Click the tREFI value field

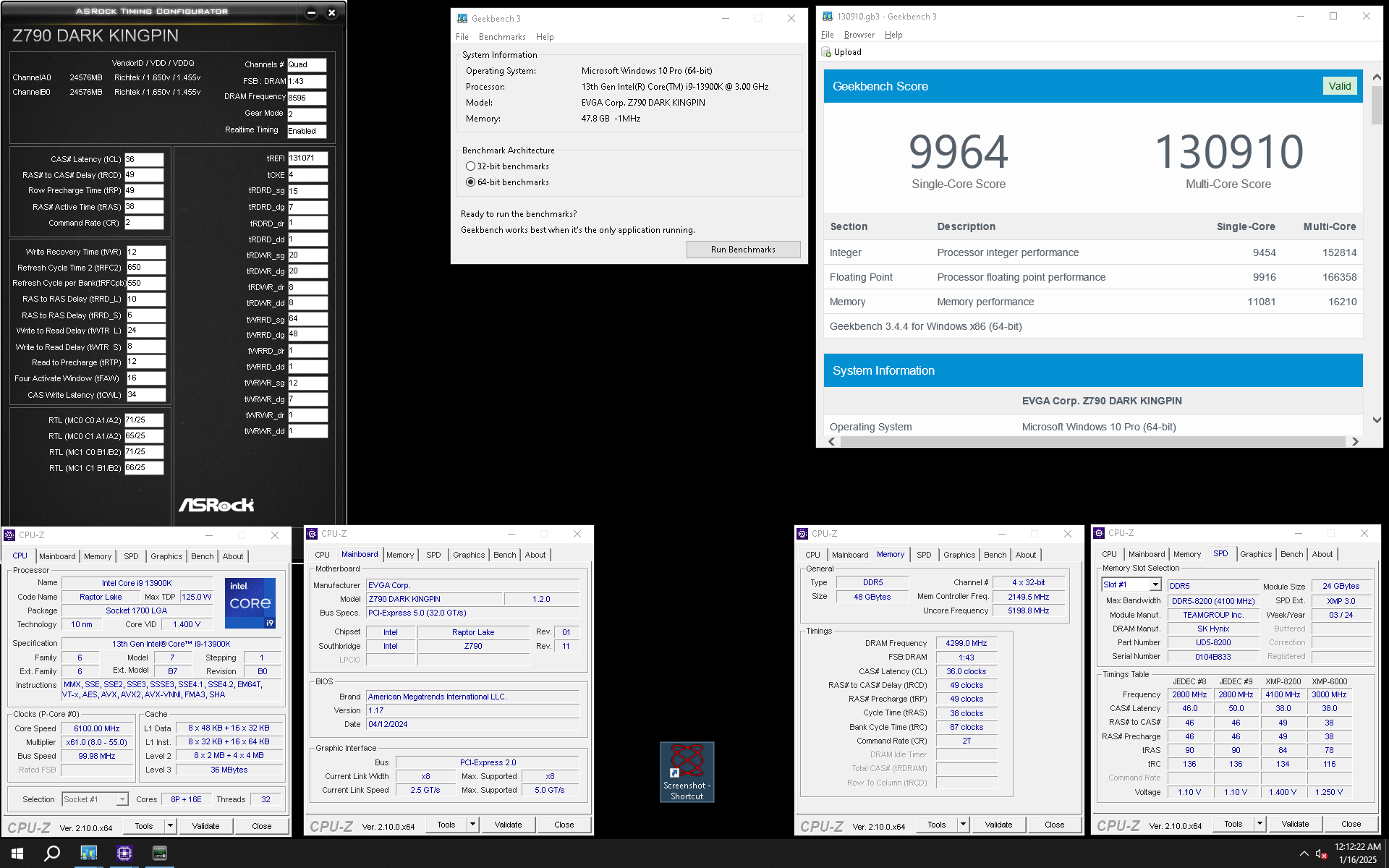point(308,158)
